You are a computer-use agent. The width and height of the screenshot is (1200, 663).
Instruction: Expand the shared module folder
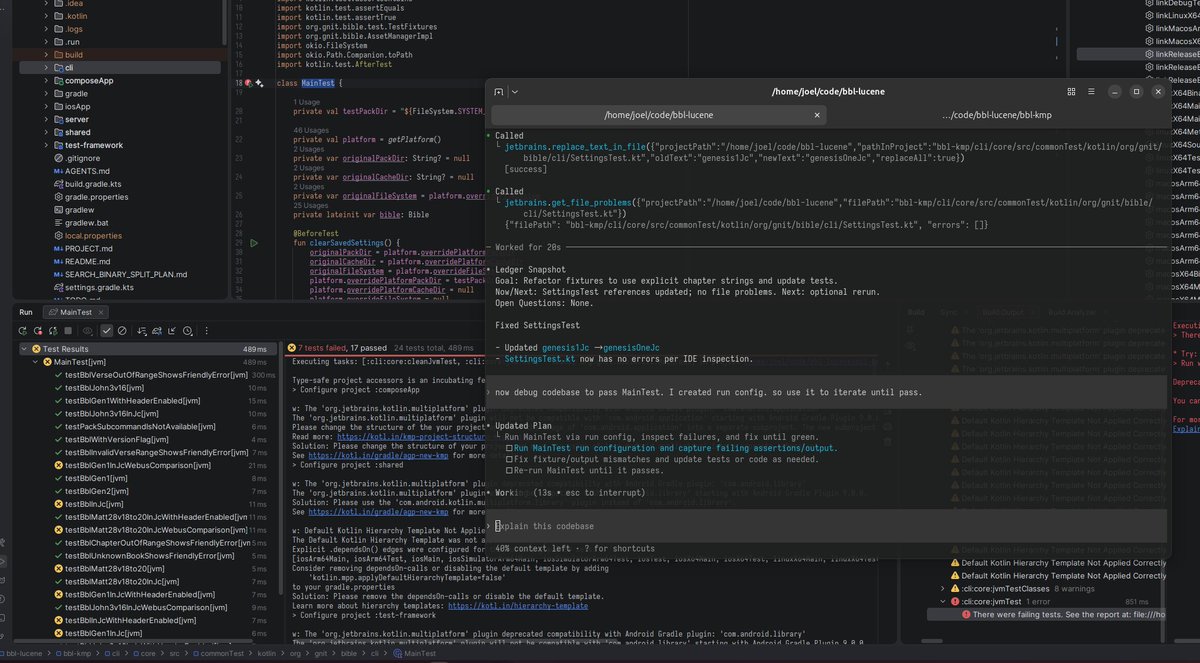tap(46, 132)
